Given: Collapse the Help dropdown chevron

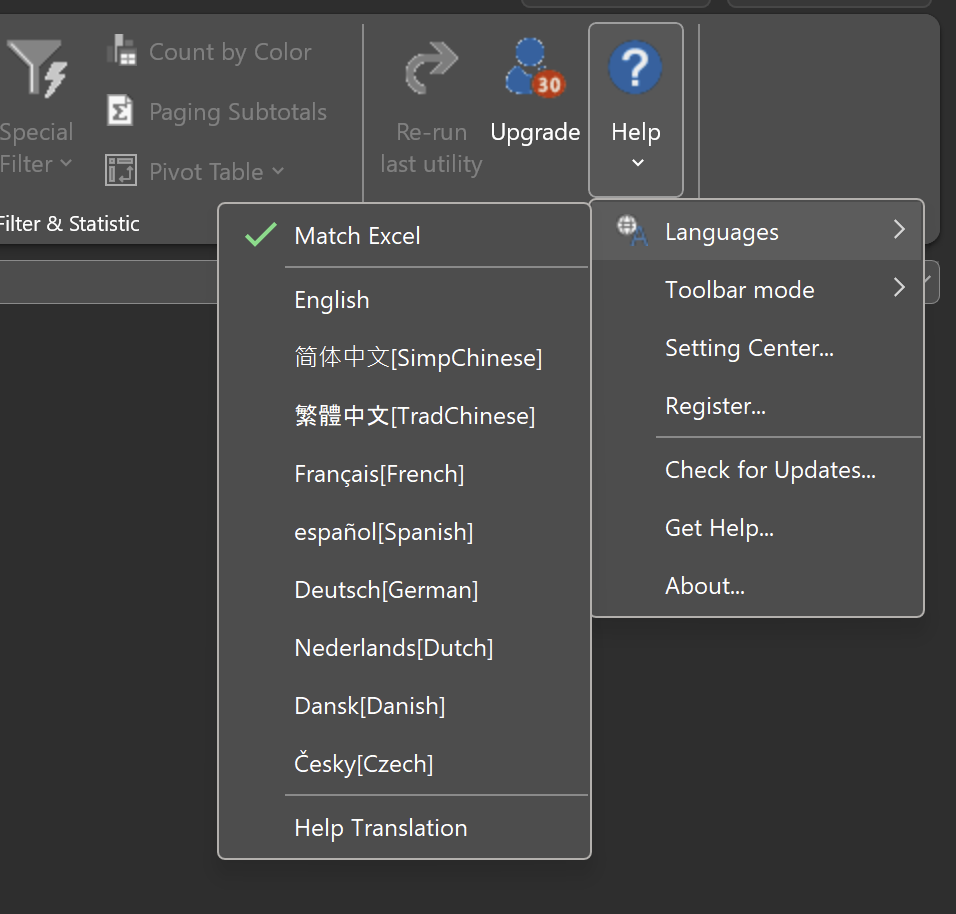Looking at the screenshot, I should [638, 163].
